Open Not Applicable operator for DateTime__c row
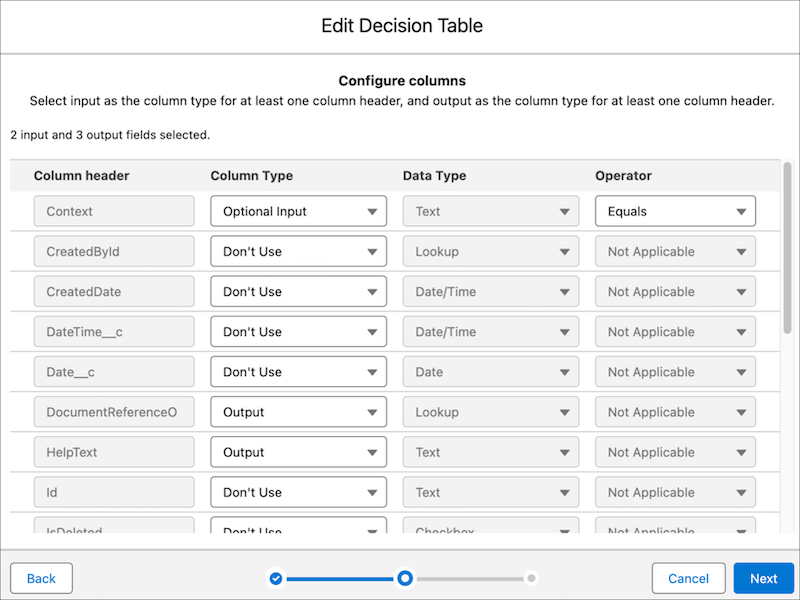Image resolution: width=800 pixels, height=600 pixels. [x=675, y=332]
